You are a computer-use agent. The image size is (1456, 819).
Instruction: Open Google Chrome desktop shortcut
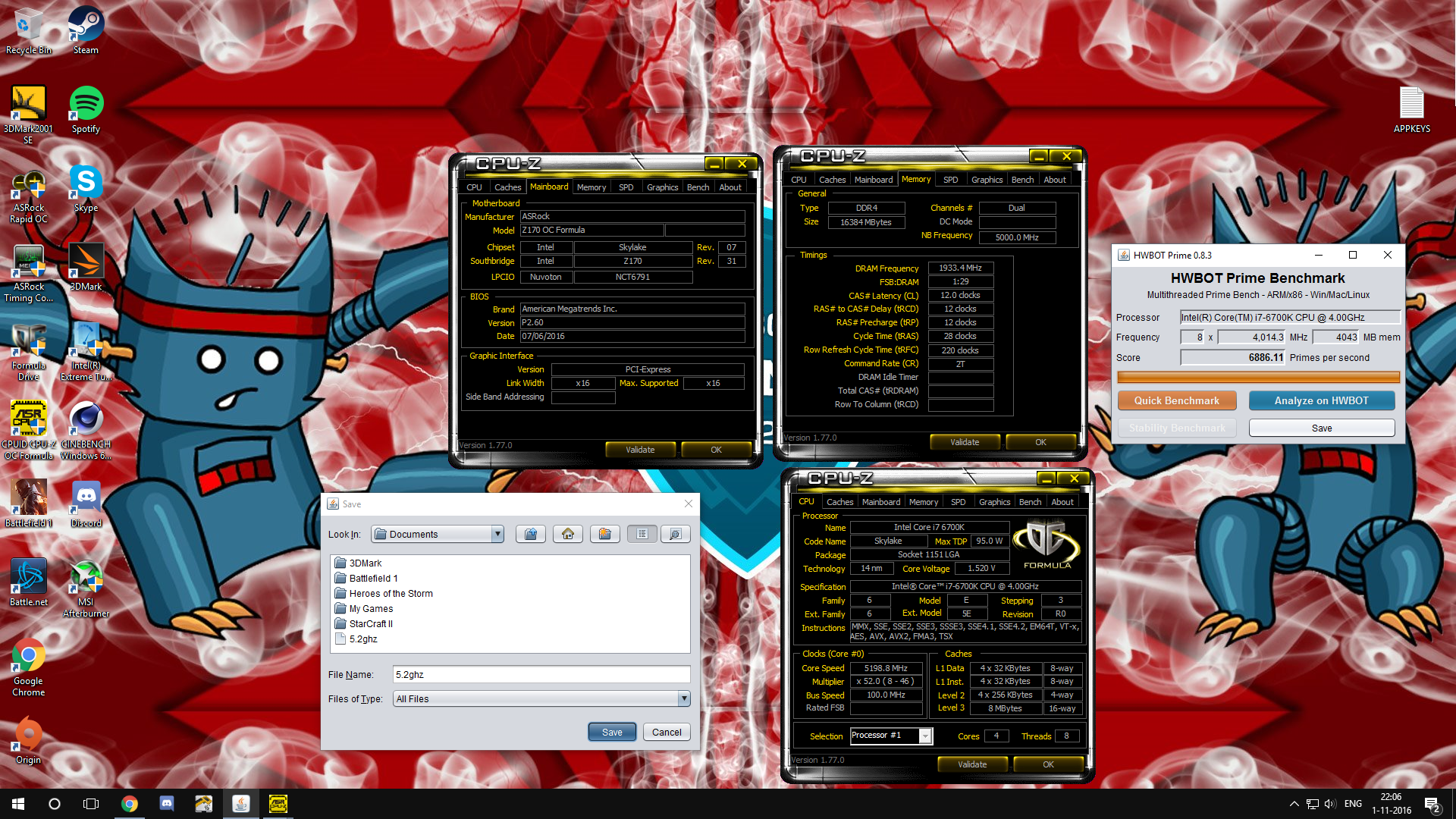click(28, 667)
